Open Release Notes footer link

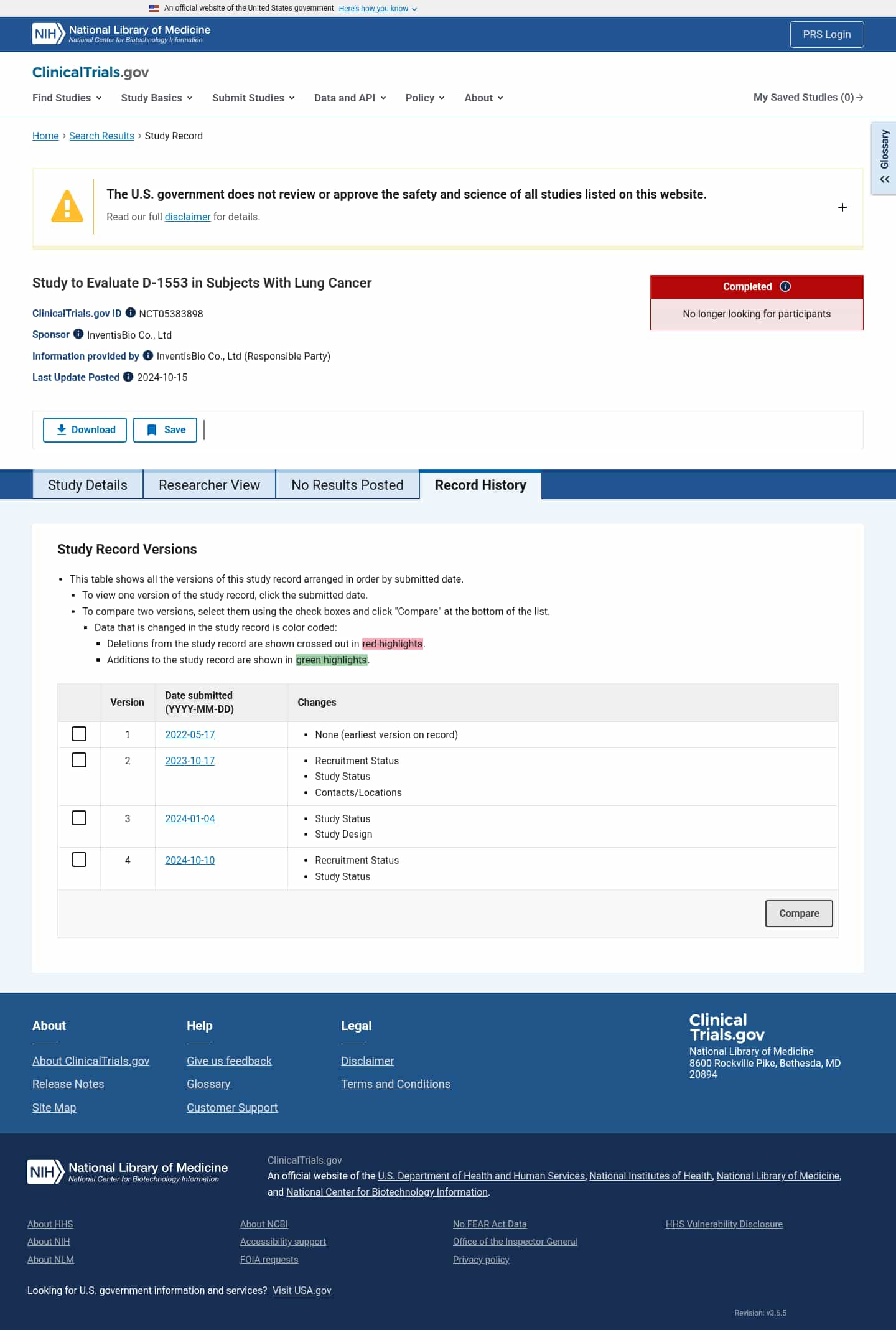(x=68, y=1084)
